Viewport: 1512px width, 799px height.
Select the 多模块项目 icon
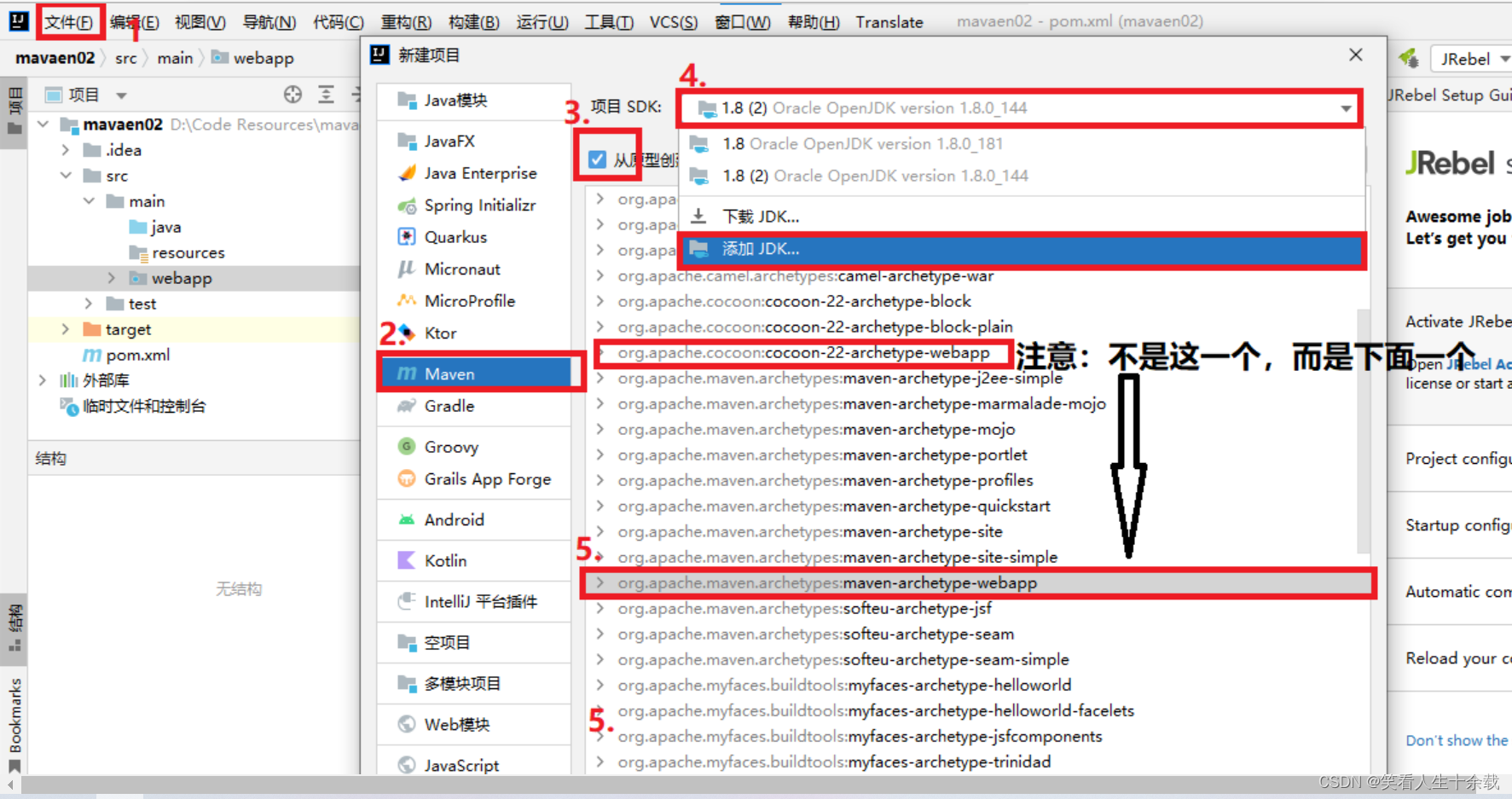point(407,683)
